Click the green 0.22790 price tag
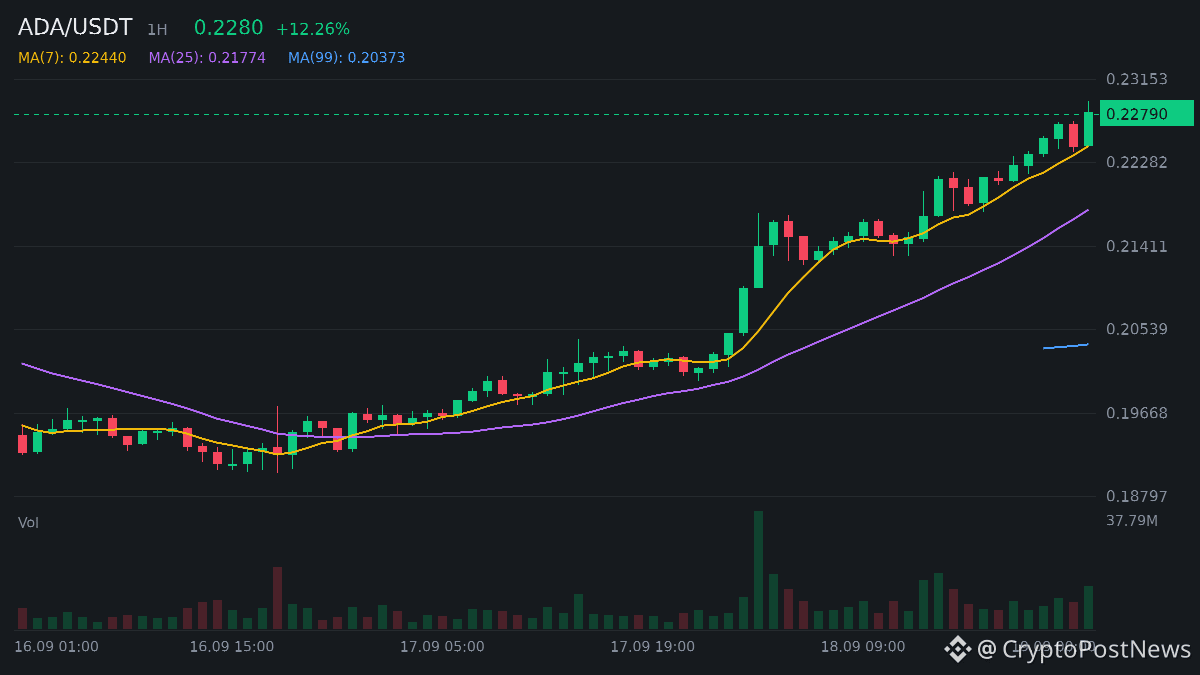The width and height of the screenshot is (1200, 675). [1146, 114]
